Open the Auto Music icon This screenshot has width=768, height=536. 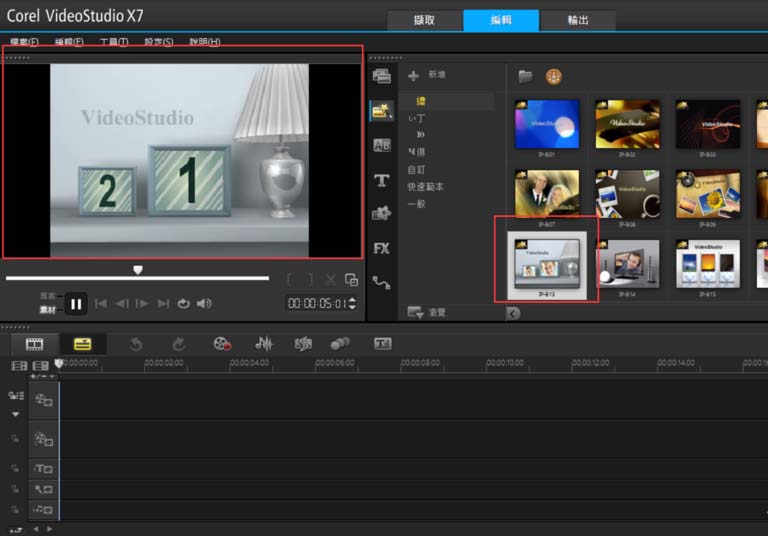click(x=303, y=344)
